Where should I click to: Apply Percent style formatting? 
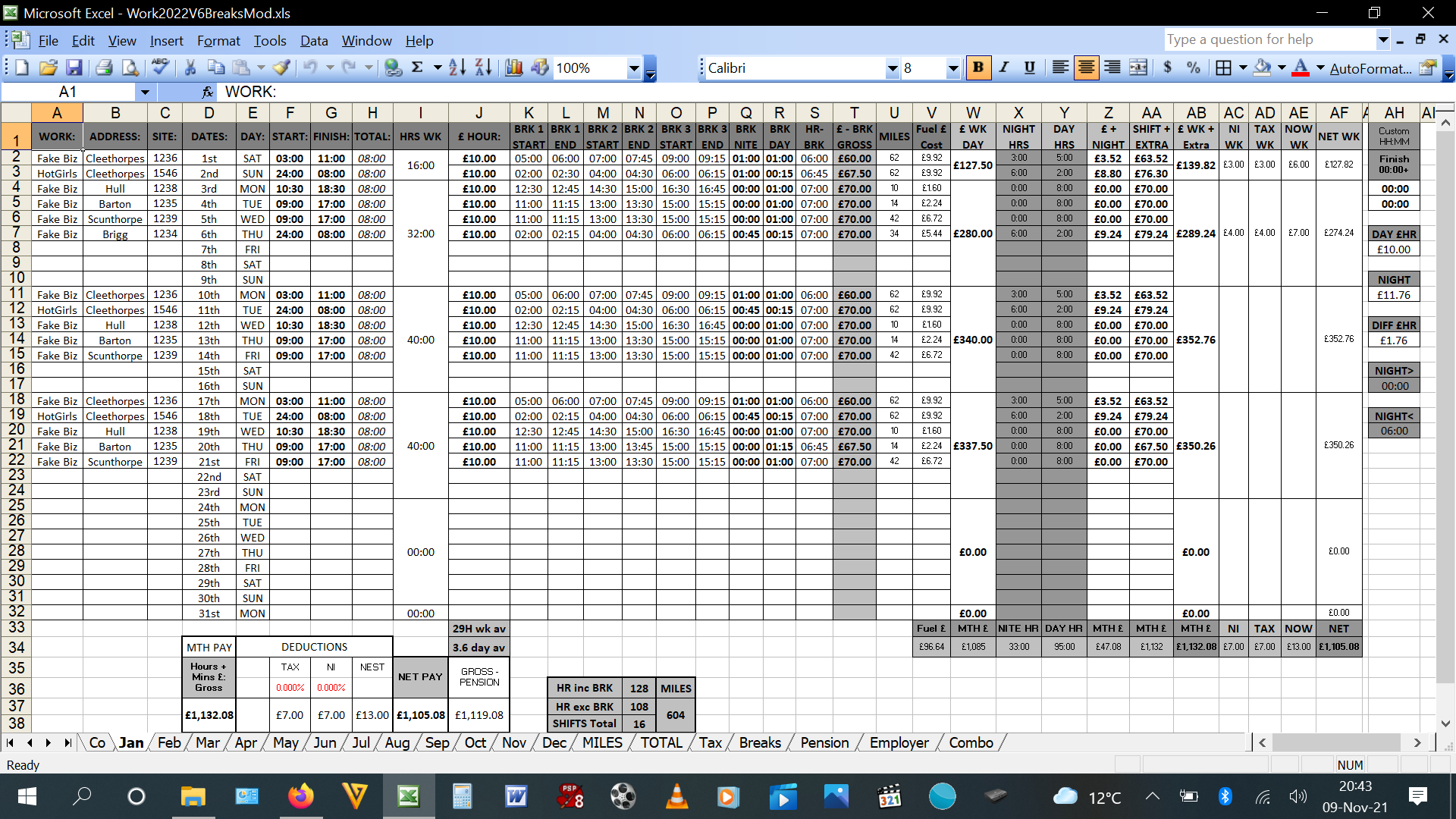tap(1194, 67)
